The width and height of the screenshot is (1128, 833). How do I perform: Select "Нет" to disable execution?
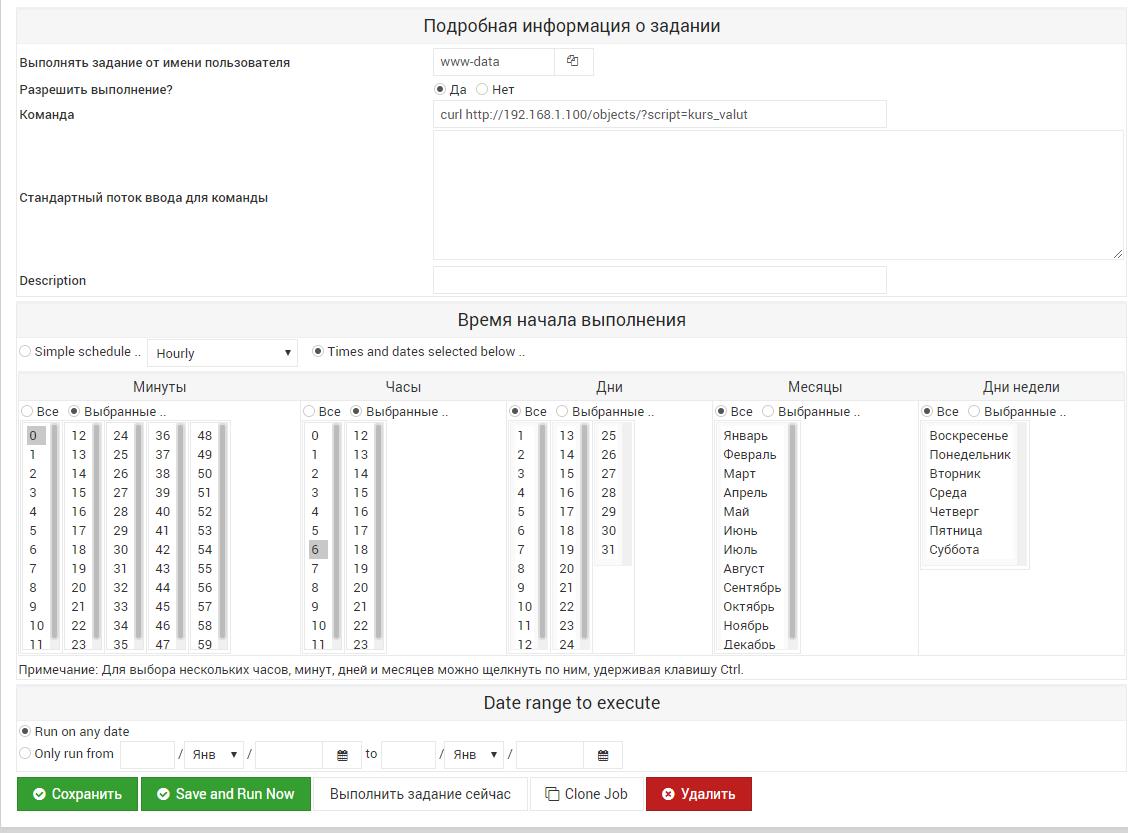(482, 89)
